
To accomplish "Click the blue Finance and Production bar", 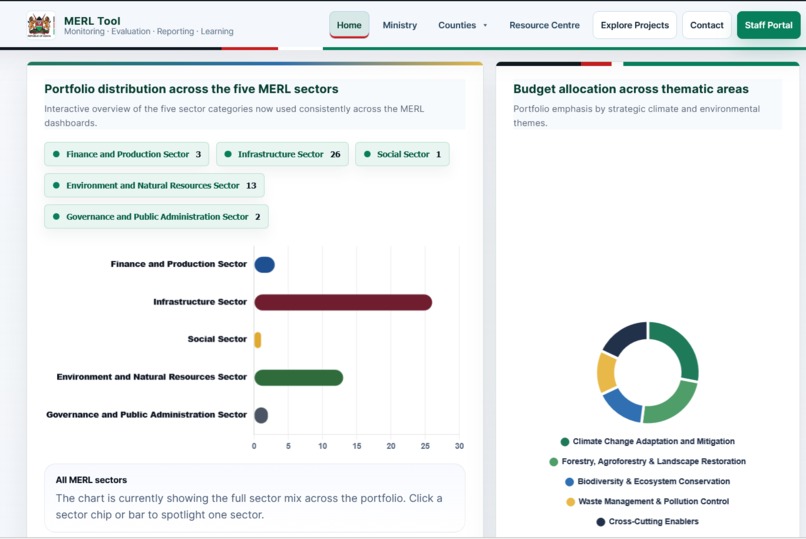I will pos(264,265).
